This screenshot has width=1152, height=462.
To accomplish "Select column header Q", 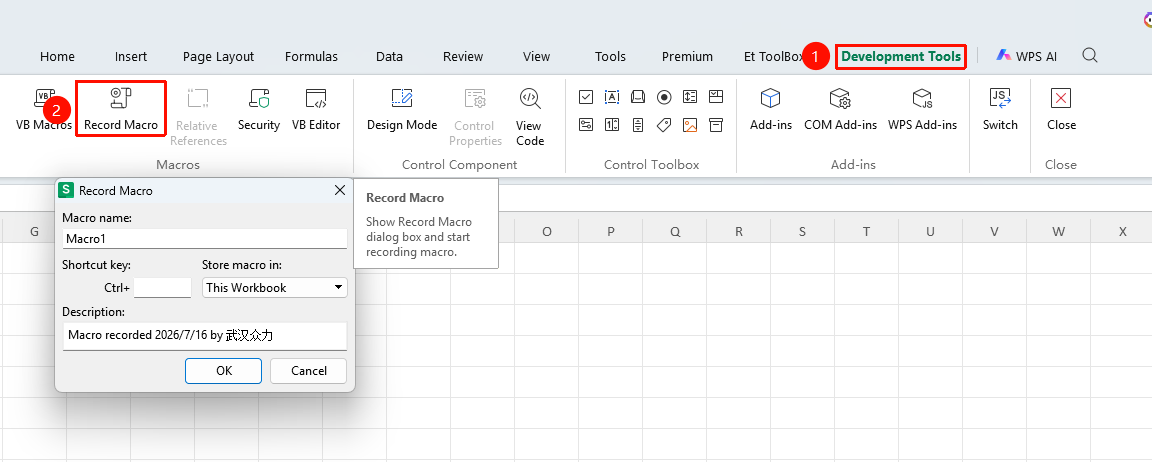I will click(x=674, y=231).
